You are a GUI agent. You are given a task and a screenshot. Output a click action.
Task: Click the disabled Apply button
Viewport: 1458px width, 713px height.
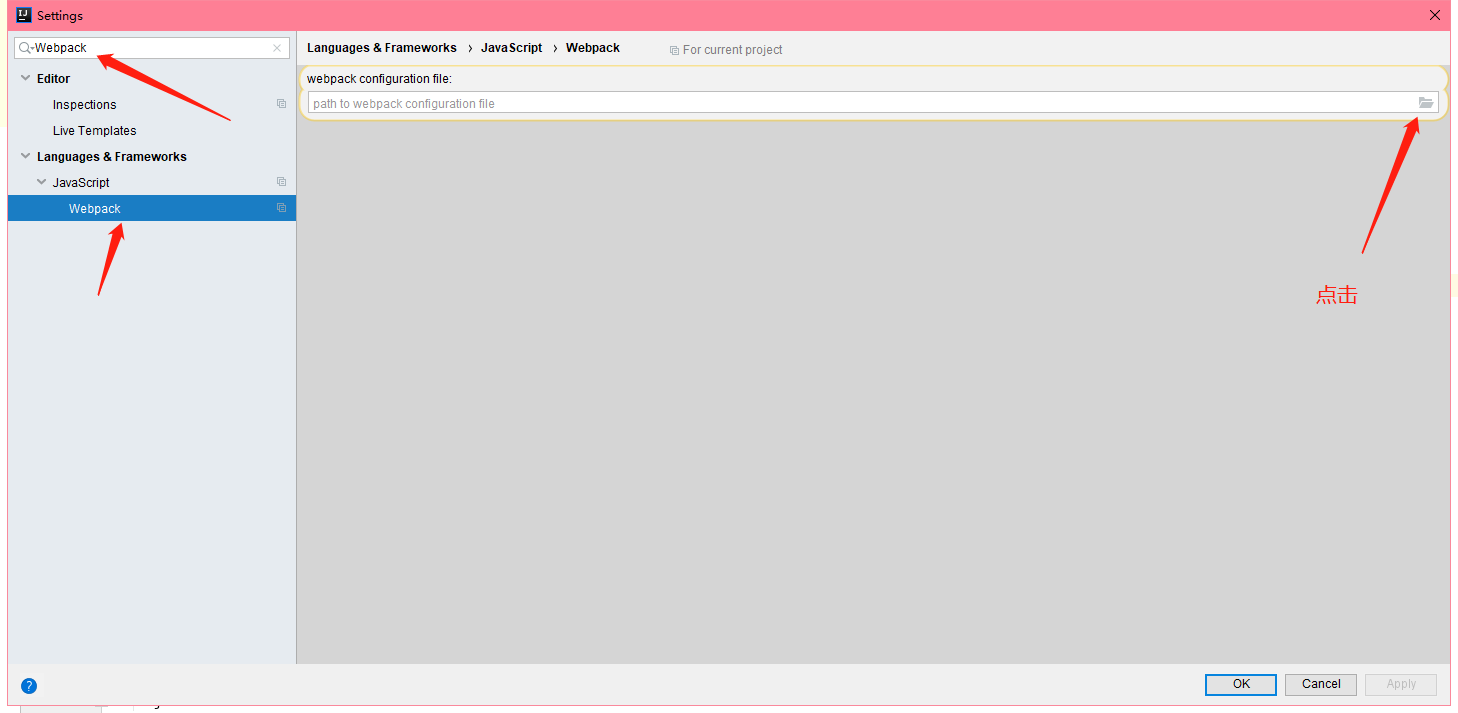(x=1401, y=684)
